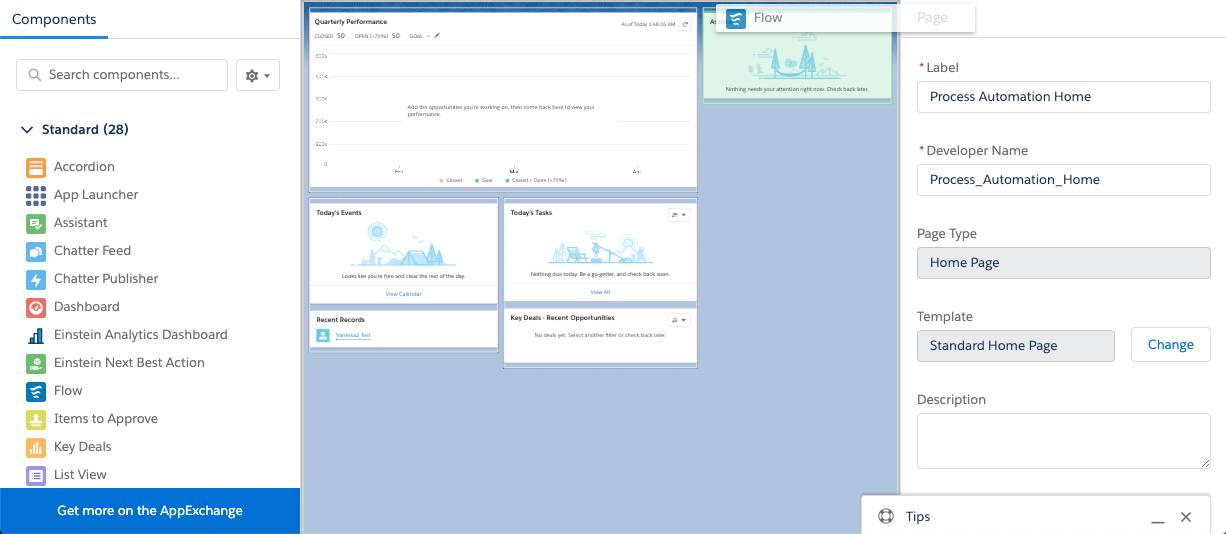Click the Search components field
The width and height of the screenshot is (1226, 534).
(122, 75)
